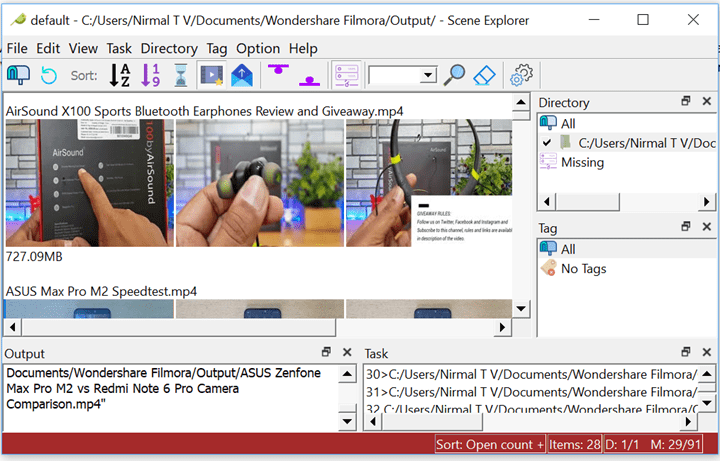Click AirSound X100 Sports Bluetooth Earphones file name
This screenshot has width=720, height=461.
click(204, 111)
